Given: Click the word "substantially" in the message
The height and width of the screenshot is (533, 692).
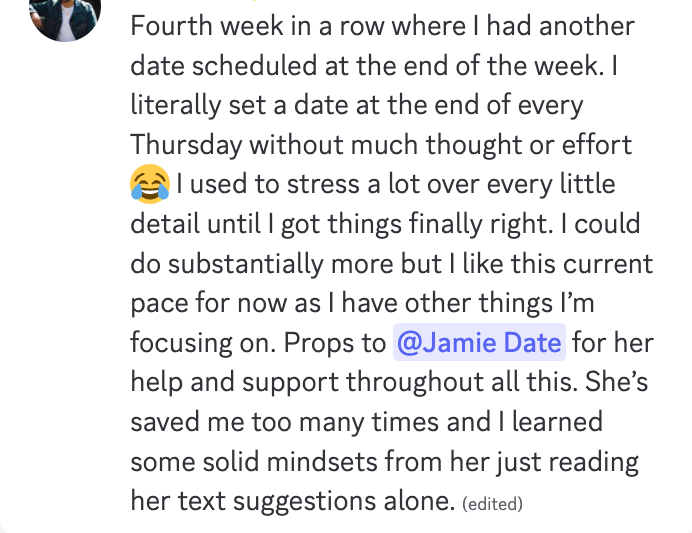Looking at the screenshot, I should point(245,264).
